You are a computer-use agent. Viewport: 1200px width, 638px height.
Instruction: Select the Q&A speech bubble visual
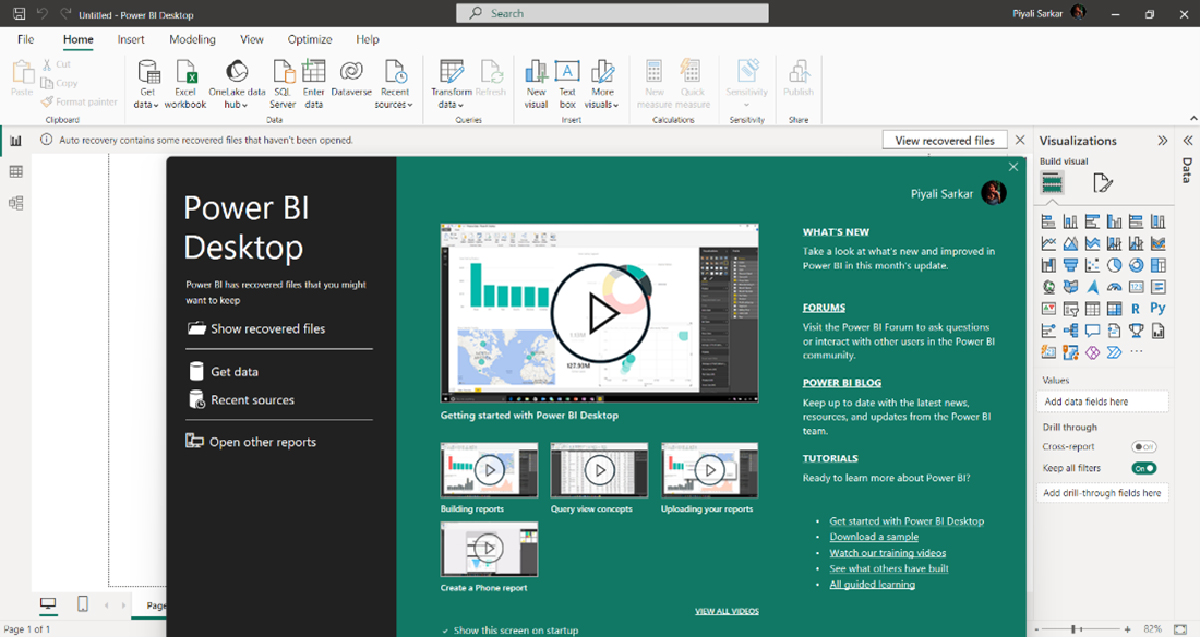(1092, 331)
